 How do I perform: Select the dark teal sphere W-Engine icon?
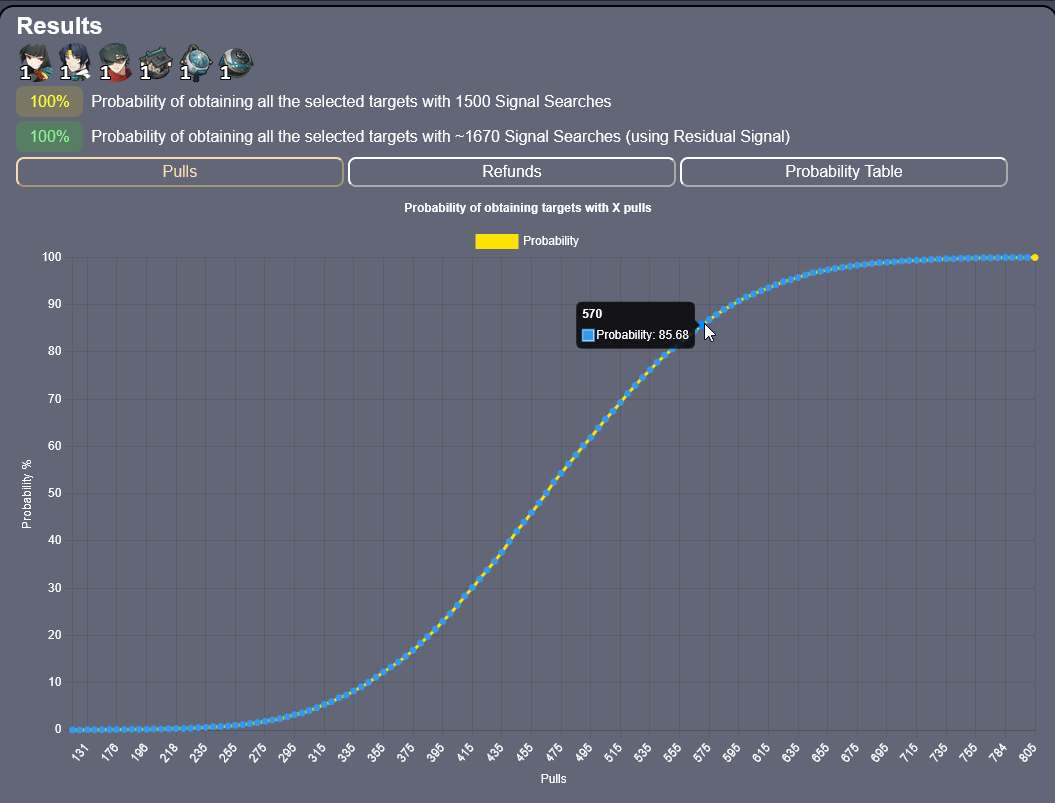(x=236, y=63)
